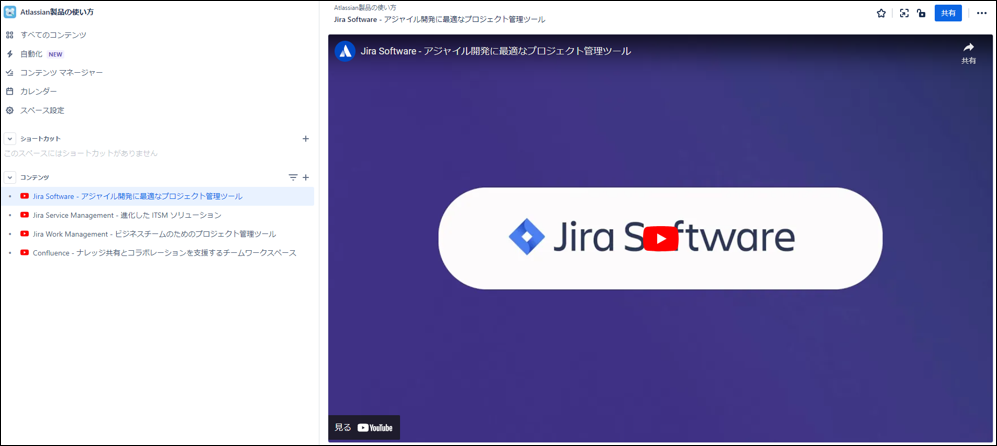Click the presenter mode icon beside the star
The image size is (997, 446).
click(x=905, y=13)
